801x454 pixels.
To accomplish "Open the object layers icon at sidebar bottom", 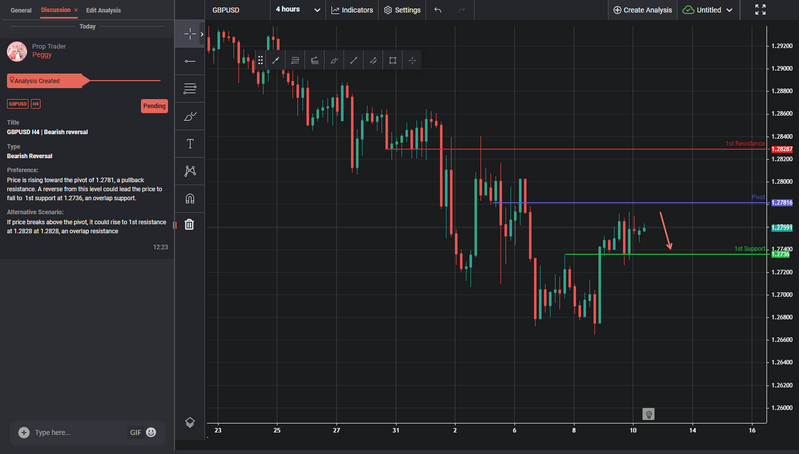I will click(x=190, y=422).
